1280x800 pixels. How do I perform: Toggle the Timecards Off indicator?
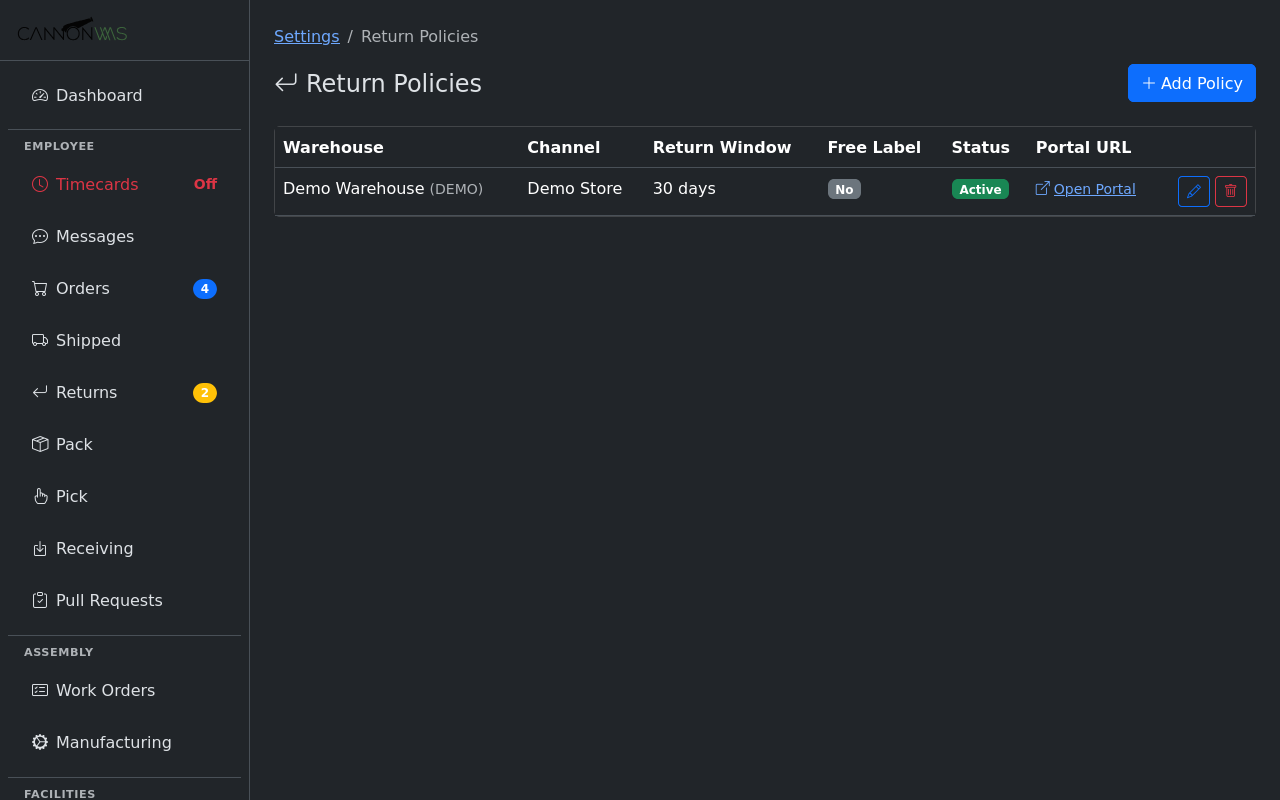(x=204, y=184)
